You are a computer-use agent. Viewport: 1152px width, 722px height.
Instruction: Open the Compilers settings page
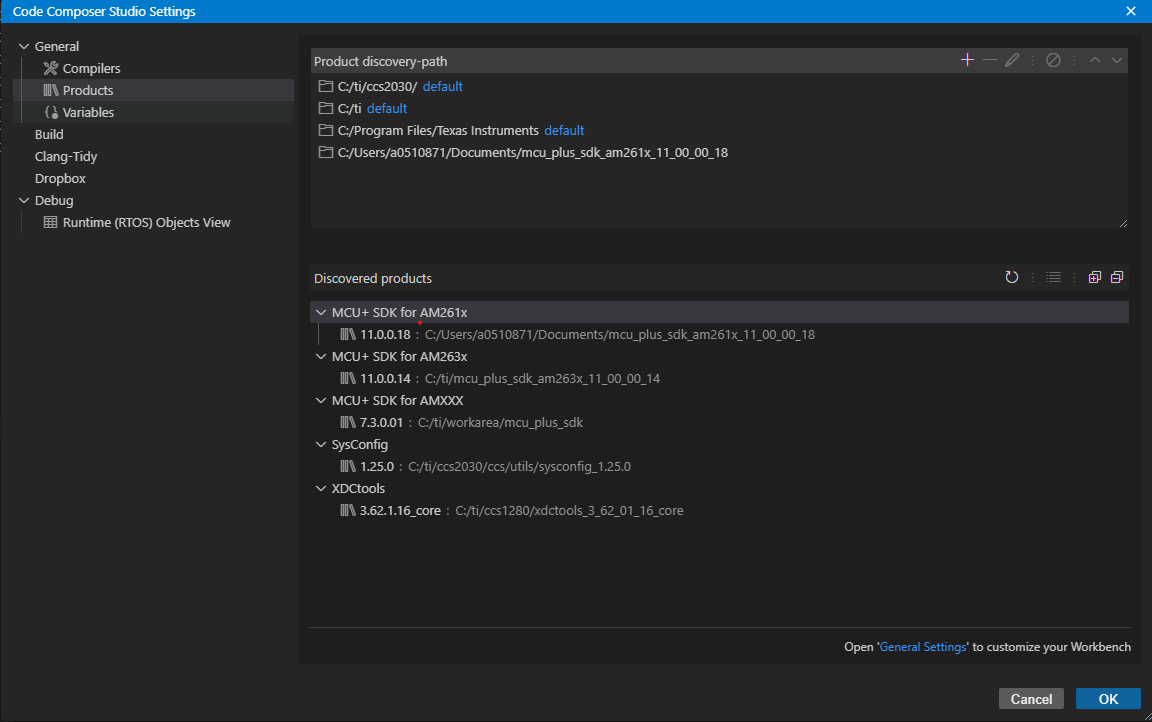(91, 69)
